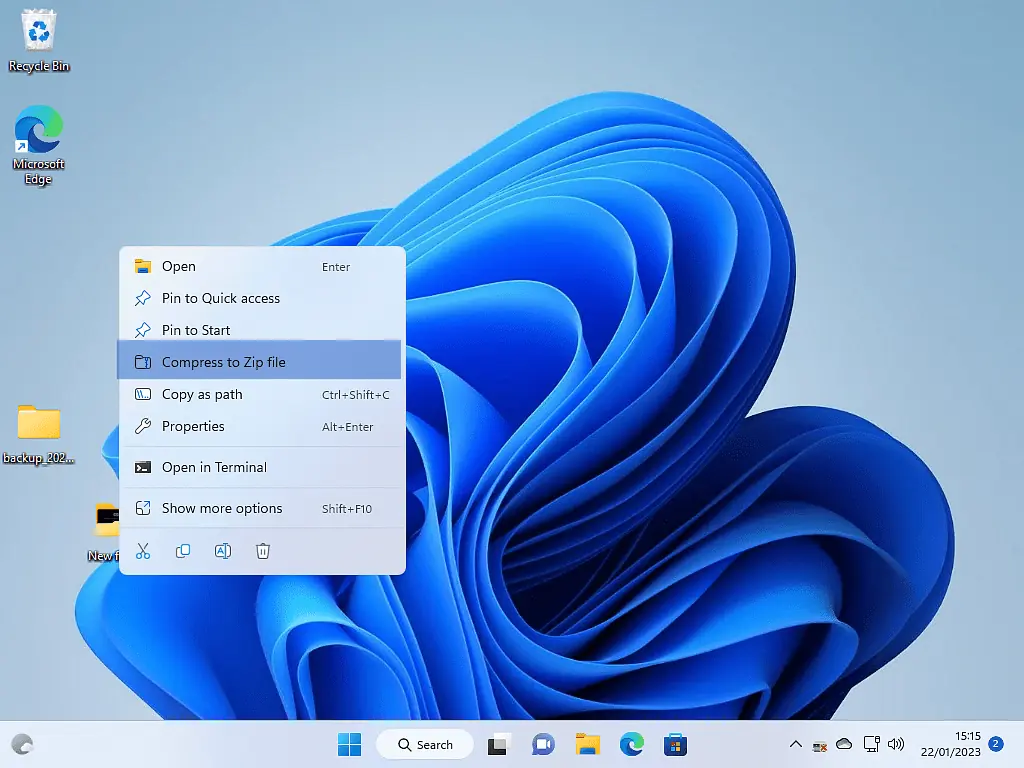
Task: Expand the hidden icons chevron in the tray
Action: point(795,744)
